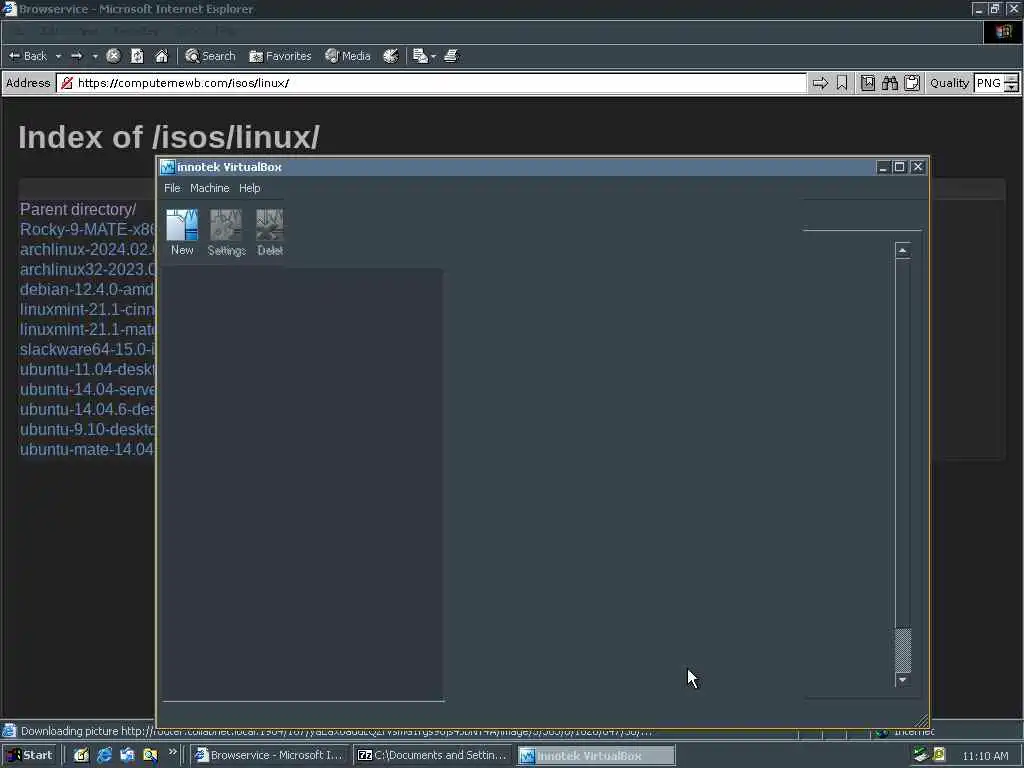Click the page icon left of binoculars
Viewport: 1024px width, 768px height.
point(868,83)
